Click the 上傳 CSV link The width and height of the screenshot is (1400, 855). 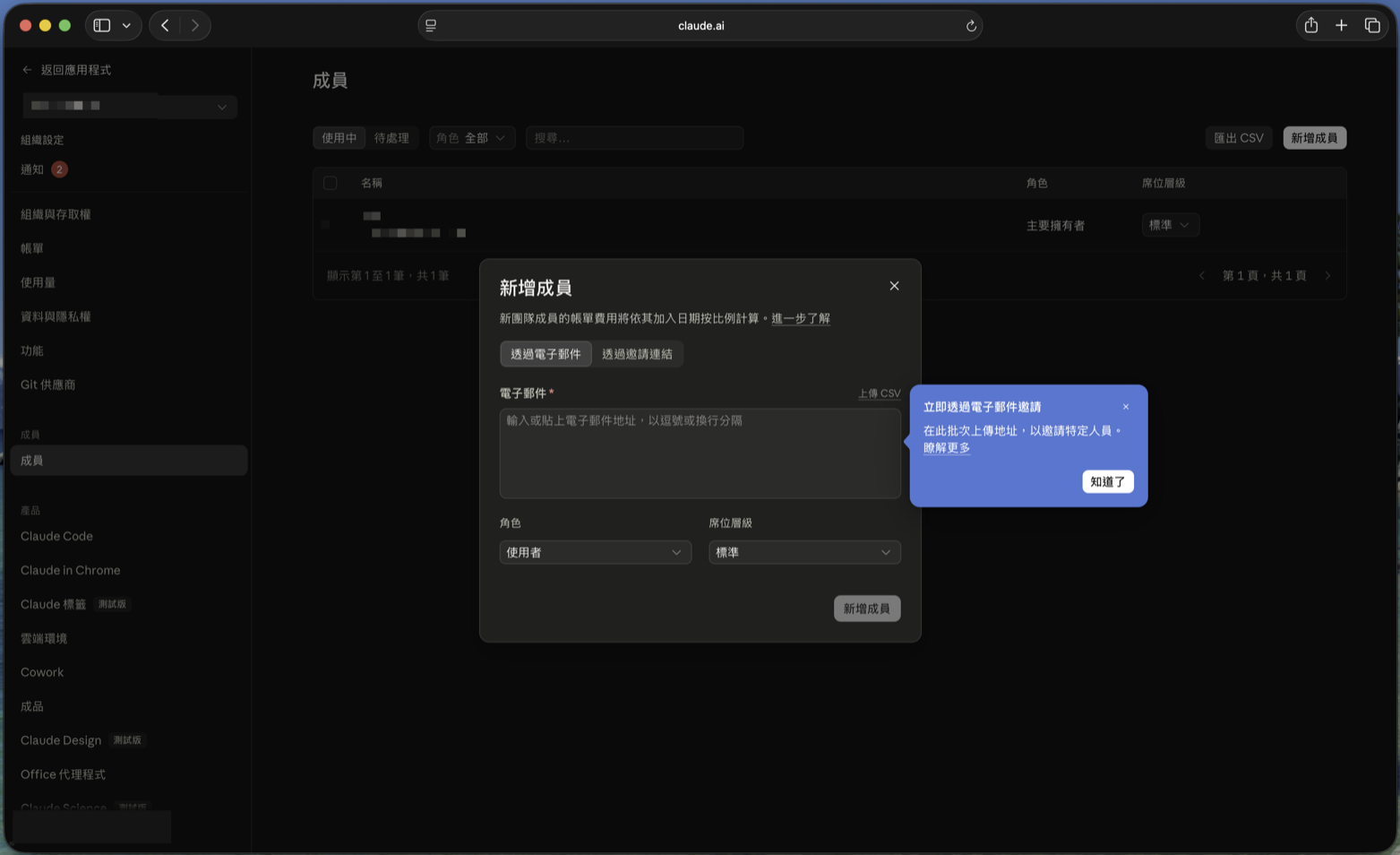click(x=880, y=393)
